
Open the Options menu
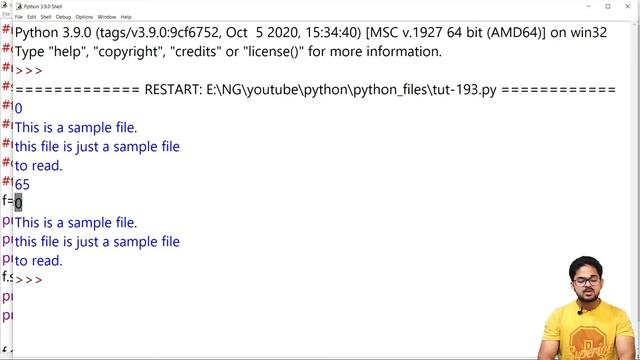point(84,17)
